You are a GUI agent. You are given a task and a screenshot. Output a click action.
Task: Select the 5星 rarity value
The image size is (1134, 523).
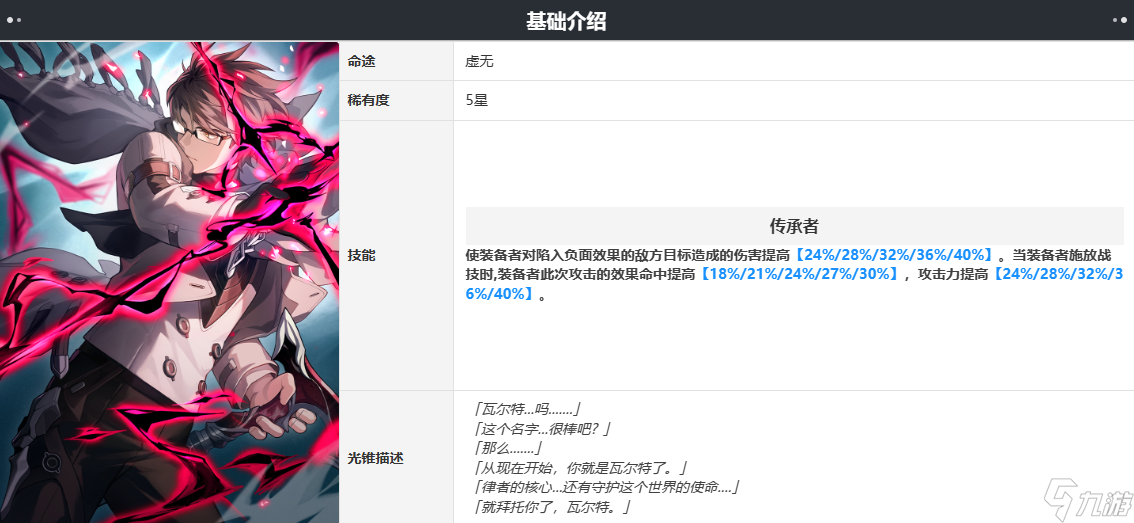[x=477, y=101]
